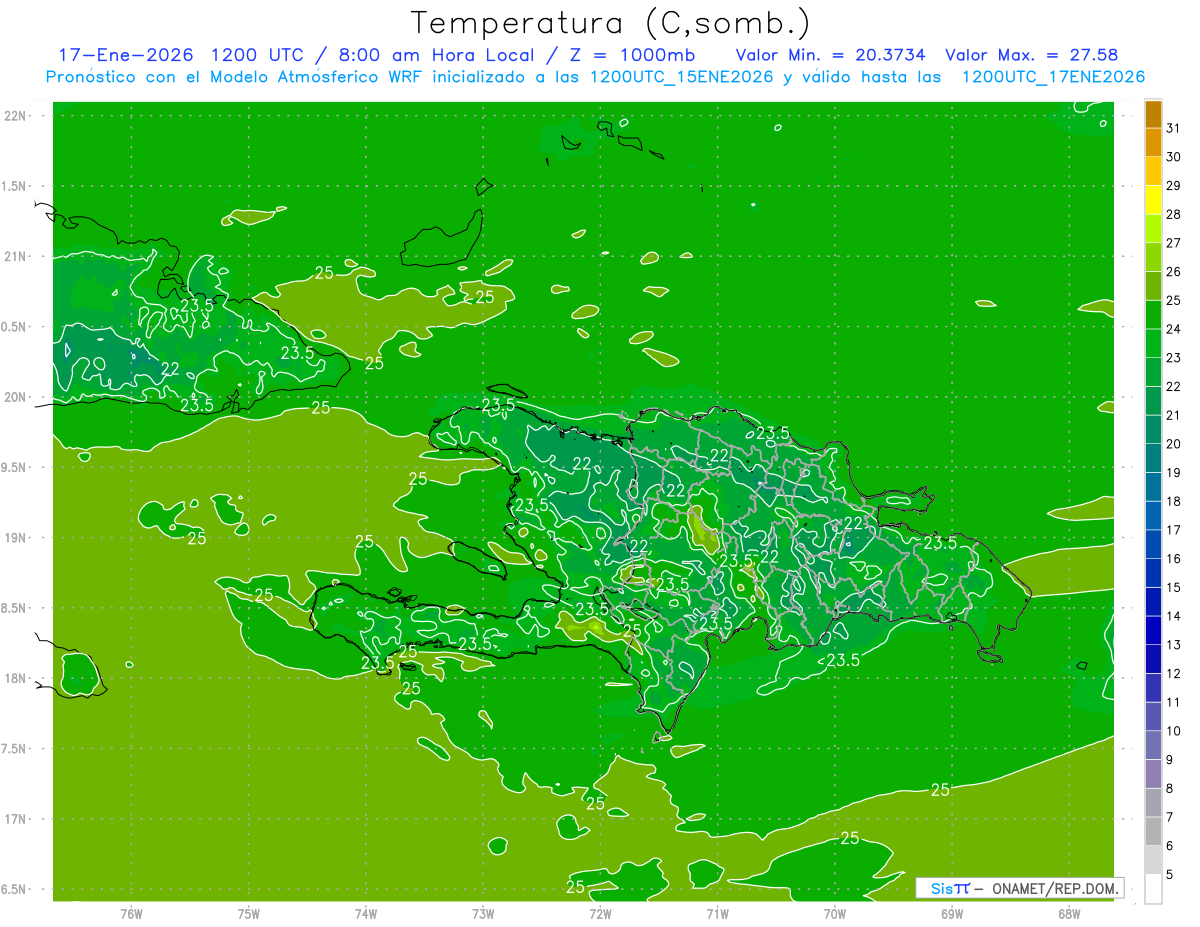Select 'Valor Max. = 27.58' readout
1200x927 pixels.
1031,55
